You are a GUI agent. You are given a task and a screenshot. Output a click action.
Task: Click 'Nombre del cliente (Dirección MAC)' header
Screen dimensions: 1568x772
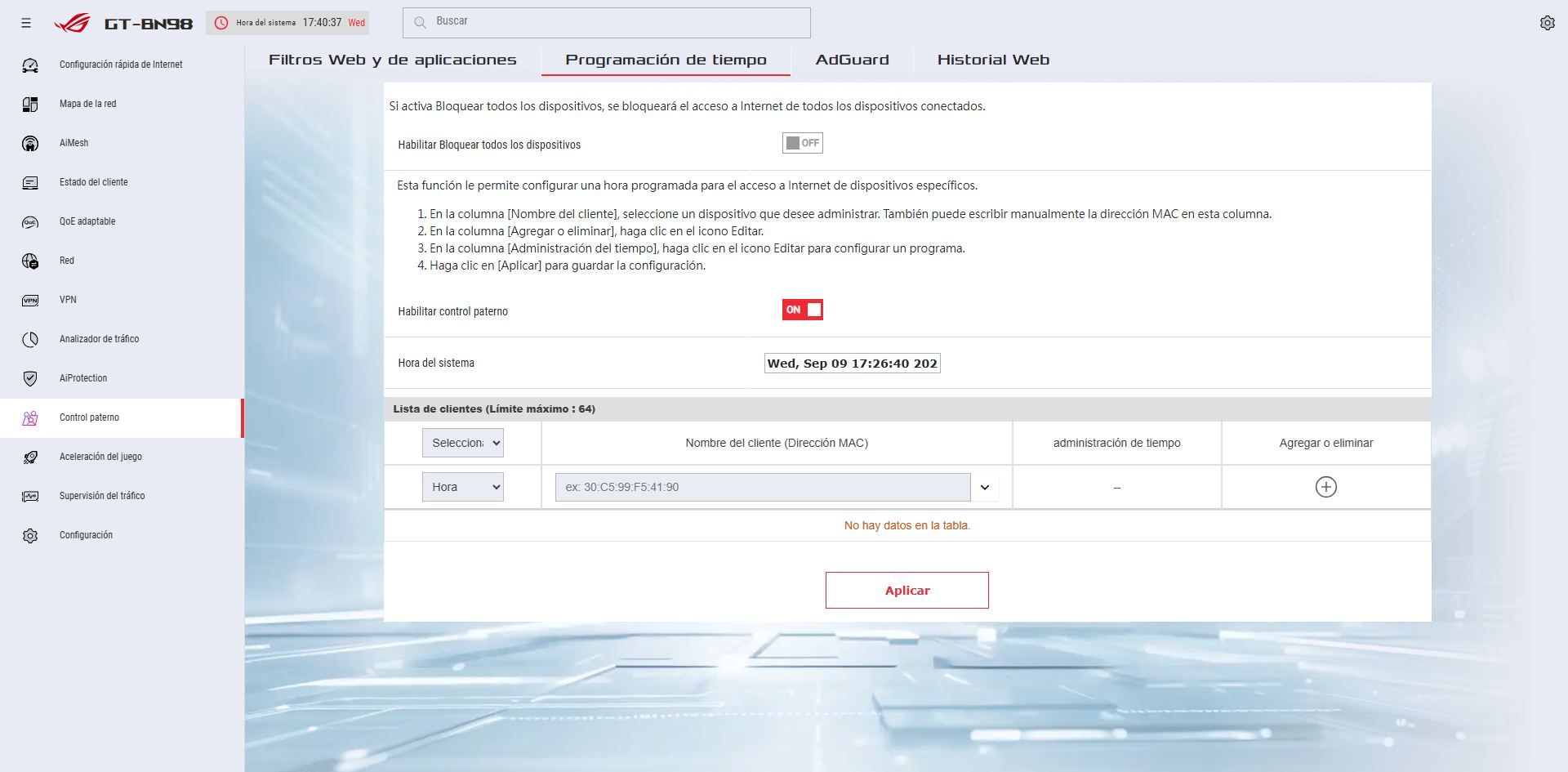click(x=777, y=443)
